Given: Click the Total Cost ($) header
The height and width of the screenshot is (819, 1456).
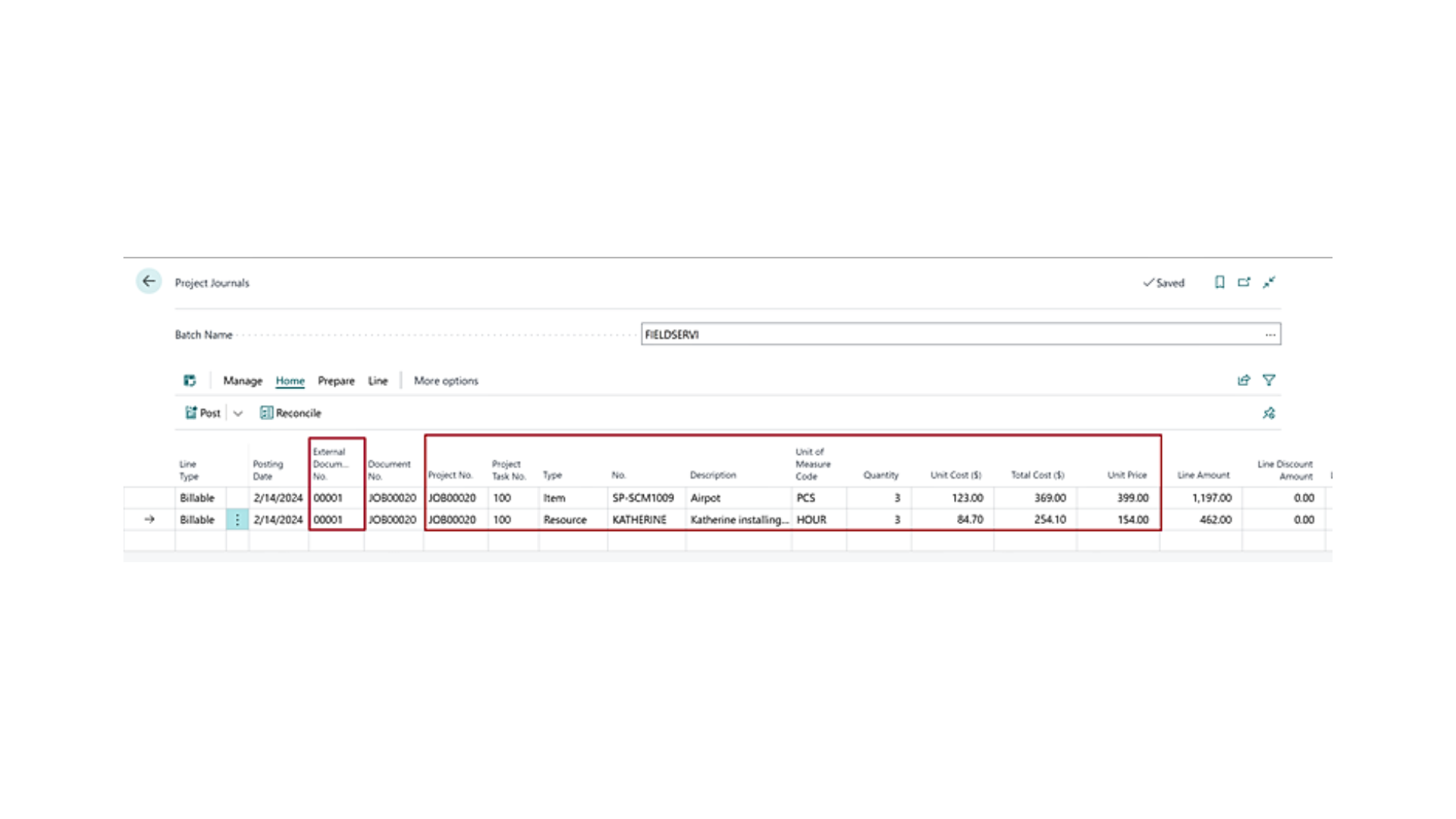Looking at the screenshot, I should pyautogui.click(x=1037, y=475).
